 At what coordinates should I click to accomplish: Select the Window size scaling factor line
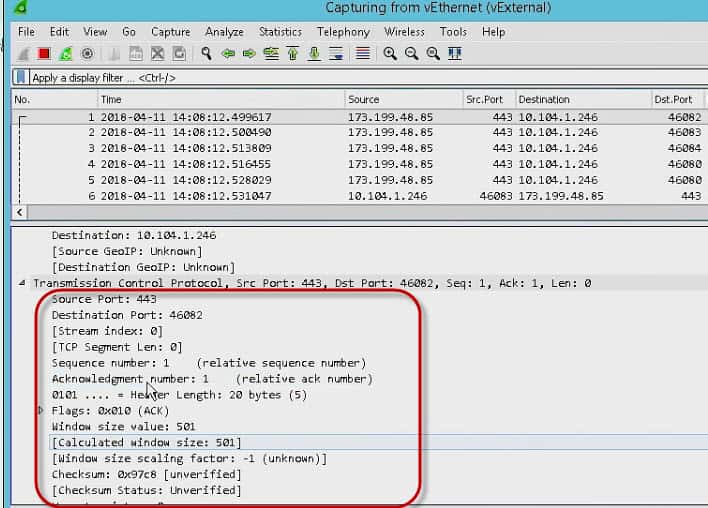[x=189, y=458]
